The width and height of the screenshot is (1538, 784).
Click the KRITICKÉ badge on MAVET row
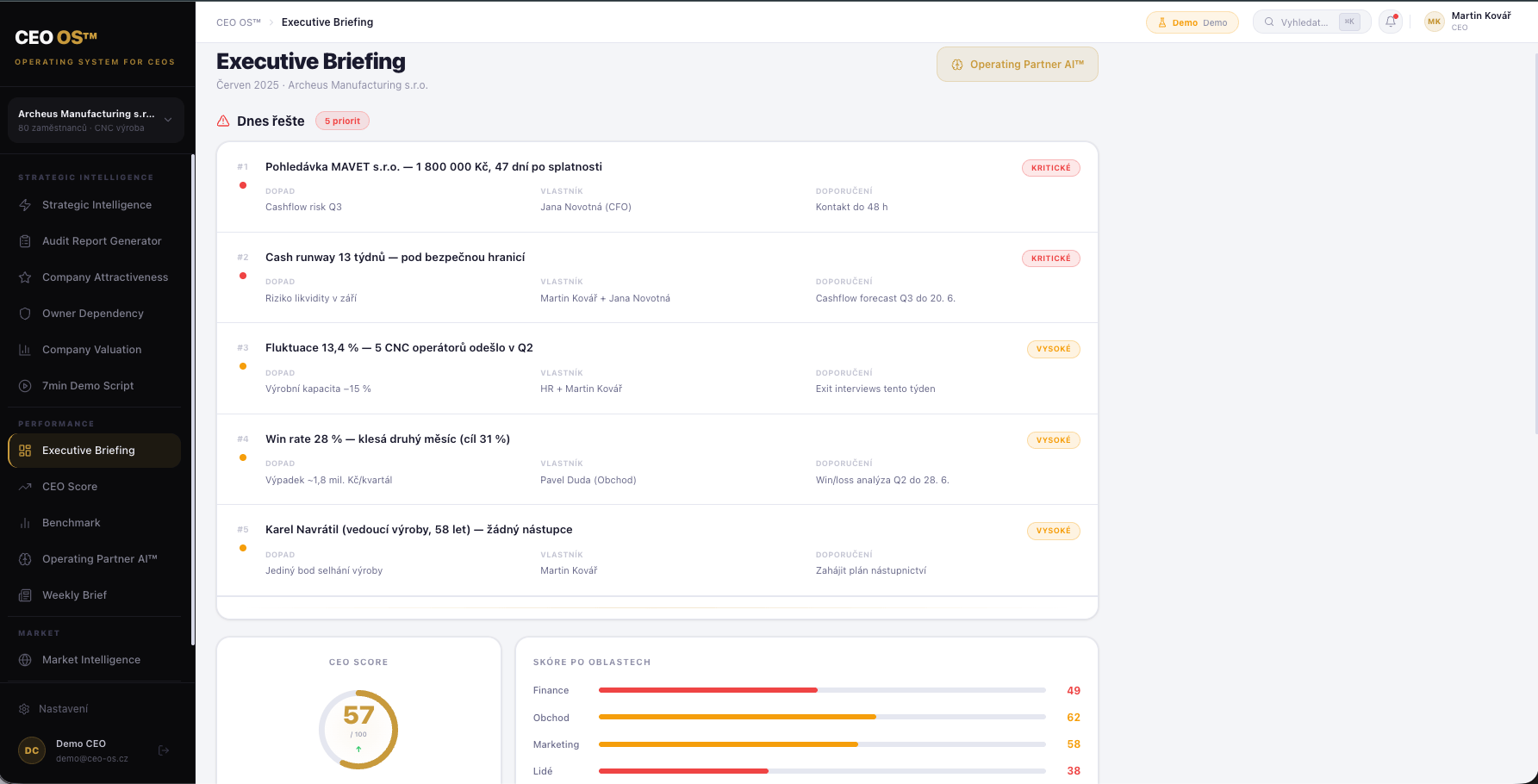click(1051, 168)
